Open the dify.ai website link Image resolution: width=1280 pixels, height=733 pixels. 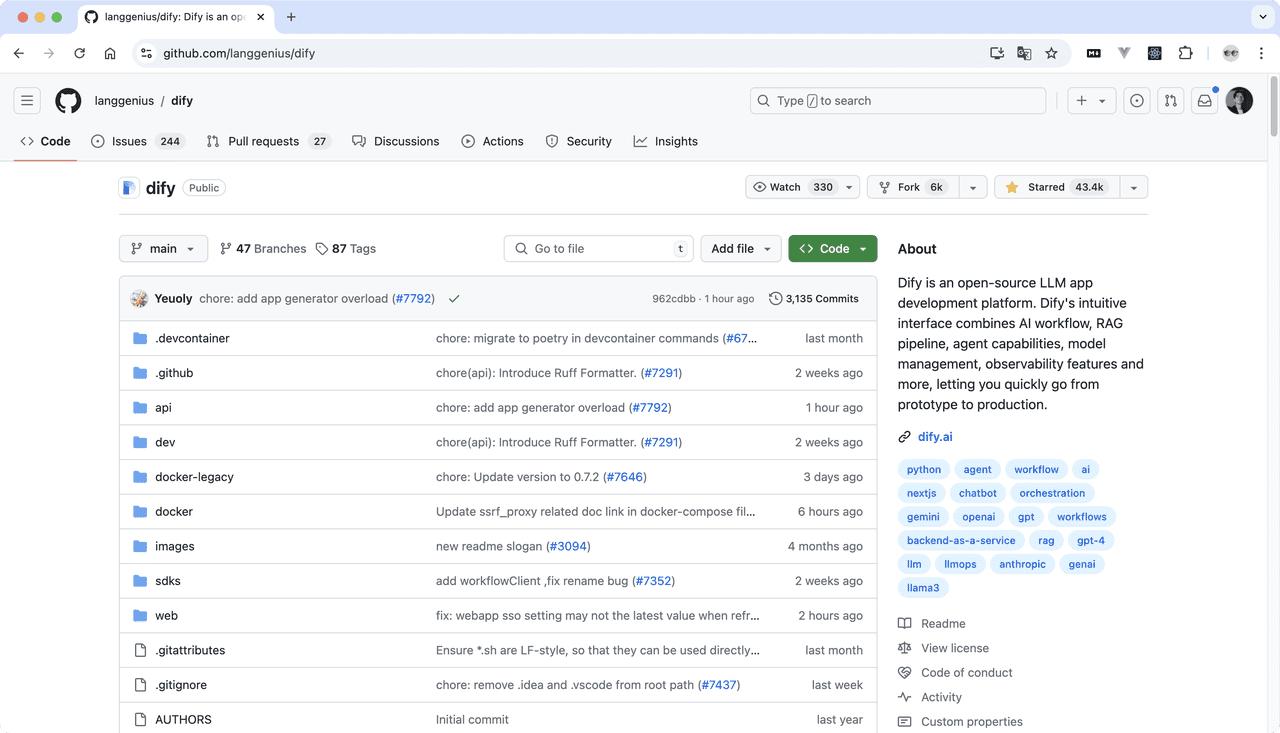(935, 437)
